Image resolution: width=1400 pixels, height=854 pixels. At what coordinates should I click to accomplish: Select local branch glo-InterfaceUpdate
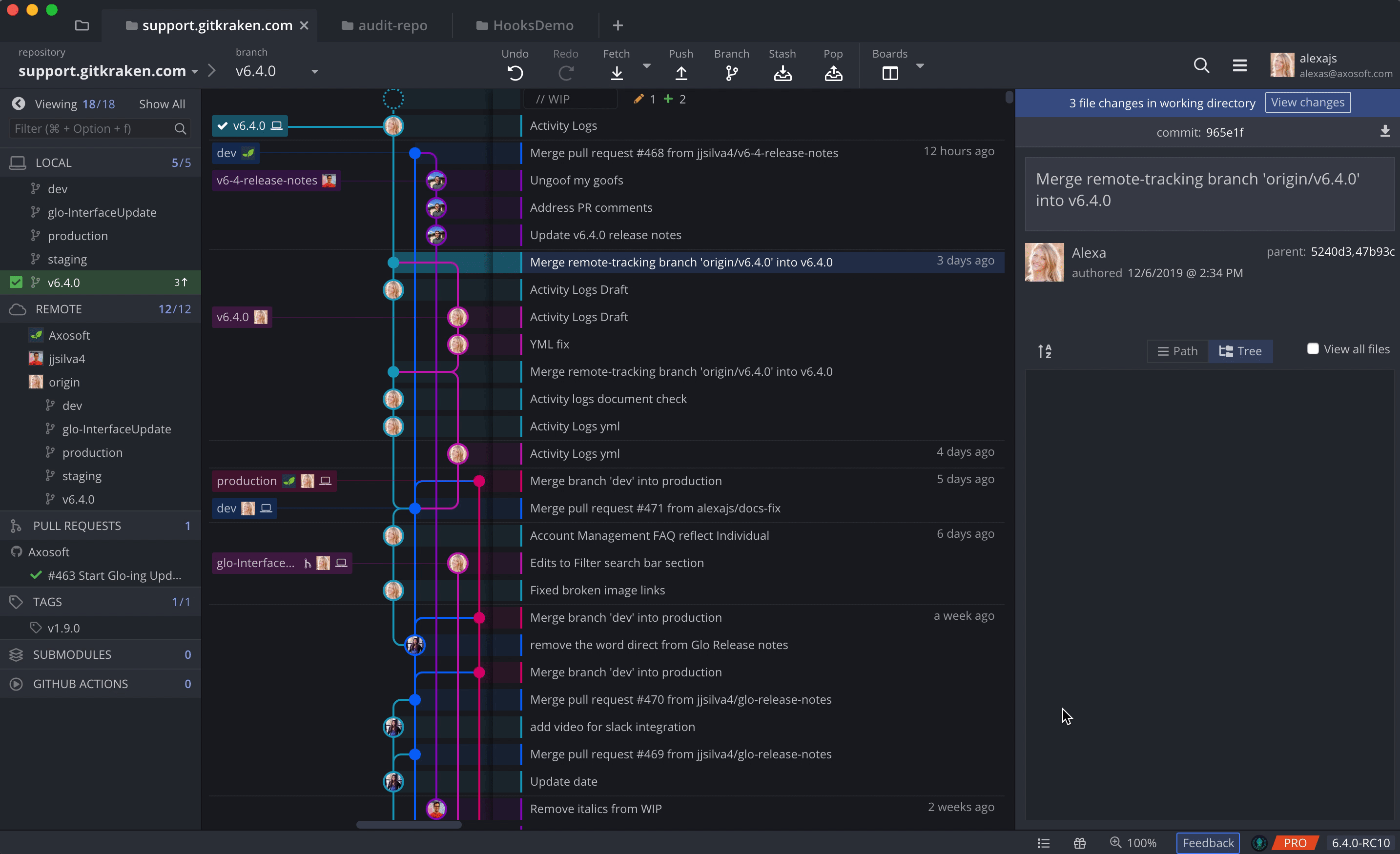point(101,212)
